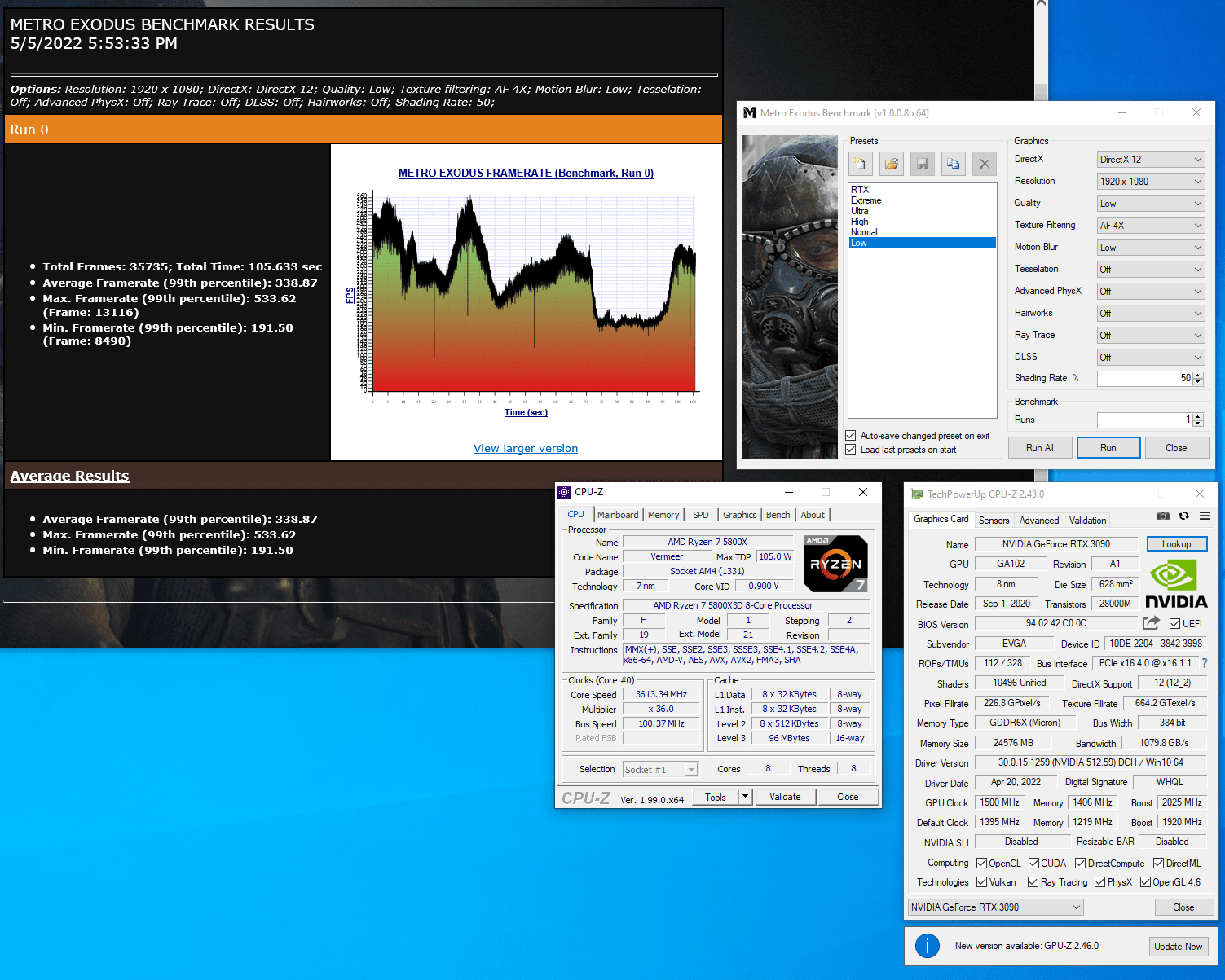Screen dimensions: 1225x980
Task: Click the Update Now button
Action: click(1179, 946)
